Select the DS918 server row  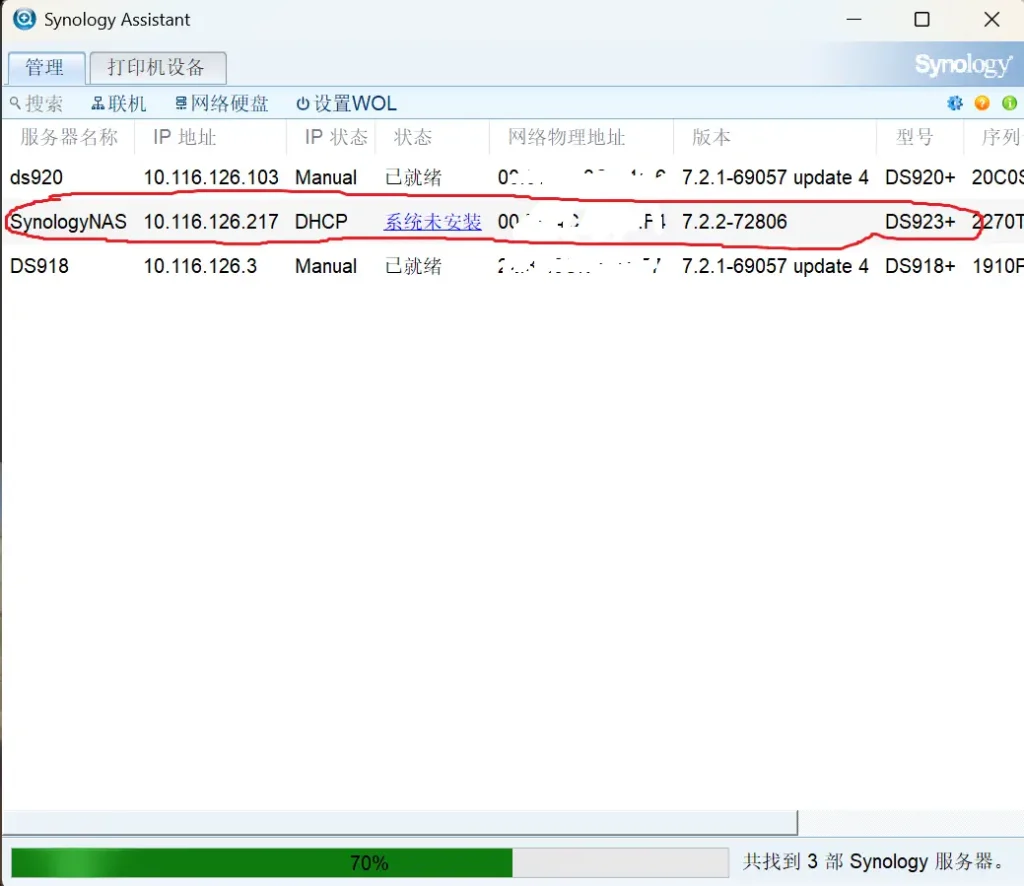point(39,266)
